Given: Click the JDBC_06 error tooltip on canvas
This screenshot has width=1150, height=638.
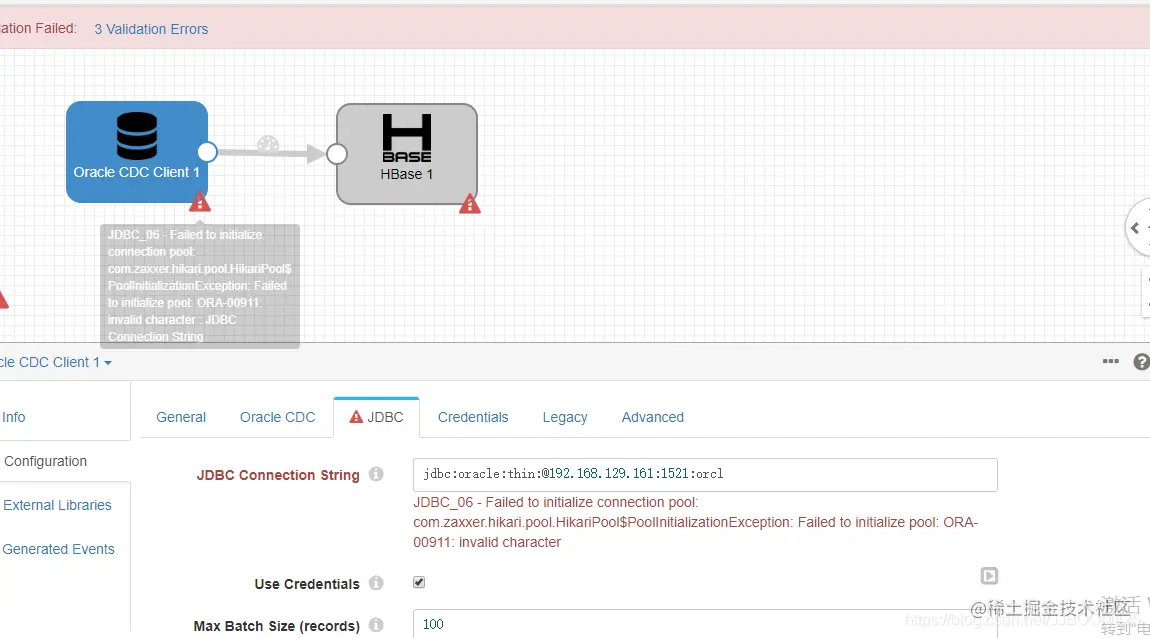Looking at the screenshot, I should point(199,285).
